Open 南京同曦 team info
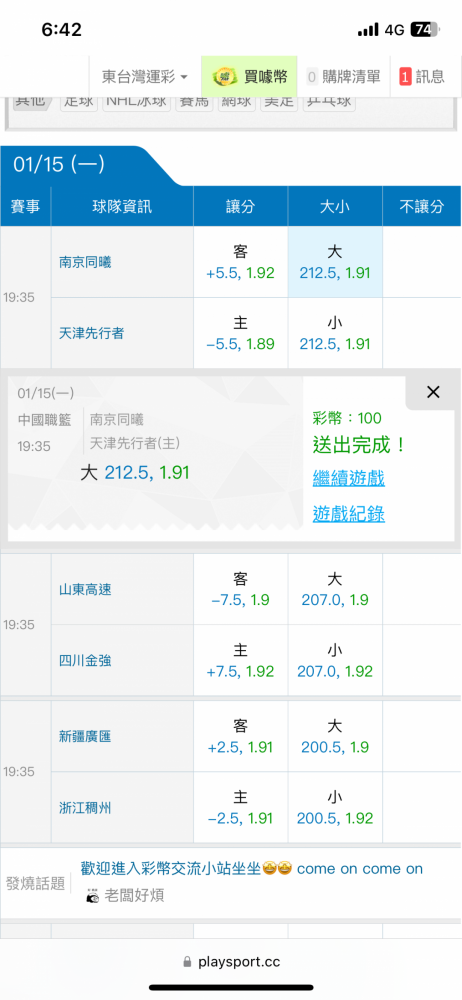This screenshot has height=1000, width=462. (x=85, y=262)
